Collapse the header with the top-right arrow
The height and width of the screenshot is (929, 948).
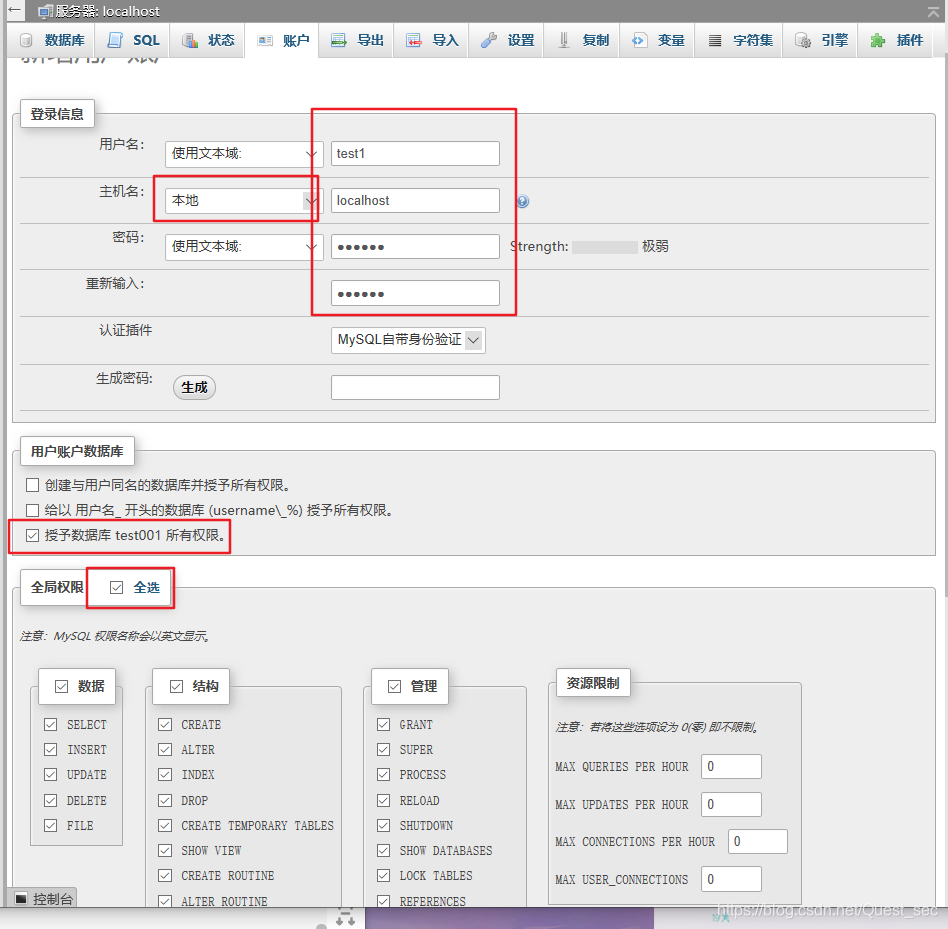tap(933, 11)
